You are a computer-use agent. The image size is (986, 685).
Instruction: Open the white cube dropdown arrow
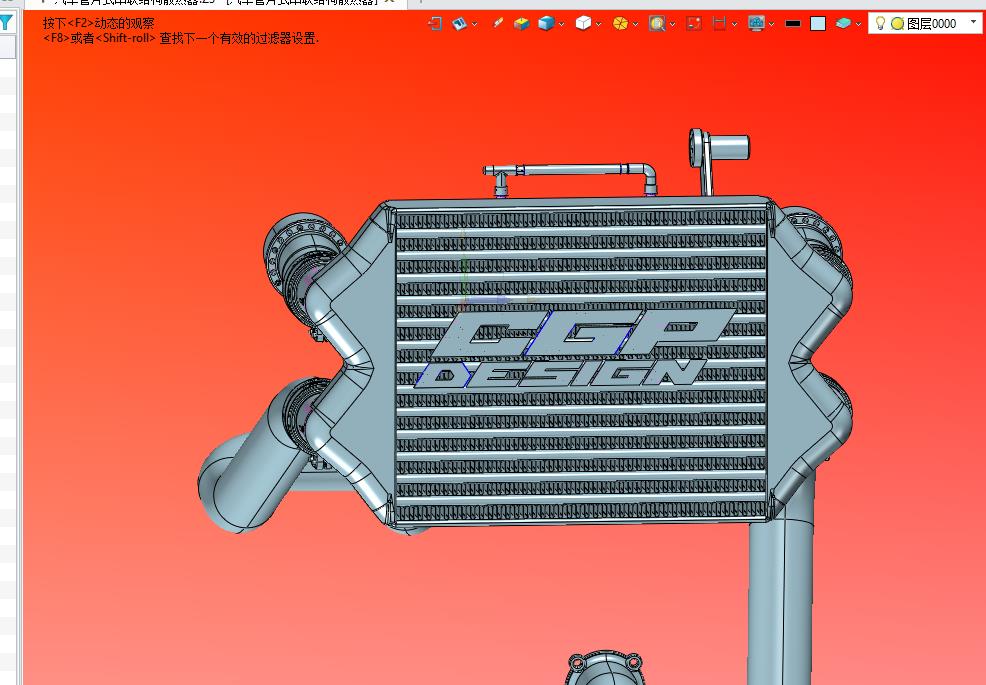tap(599, 24)
